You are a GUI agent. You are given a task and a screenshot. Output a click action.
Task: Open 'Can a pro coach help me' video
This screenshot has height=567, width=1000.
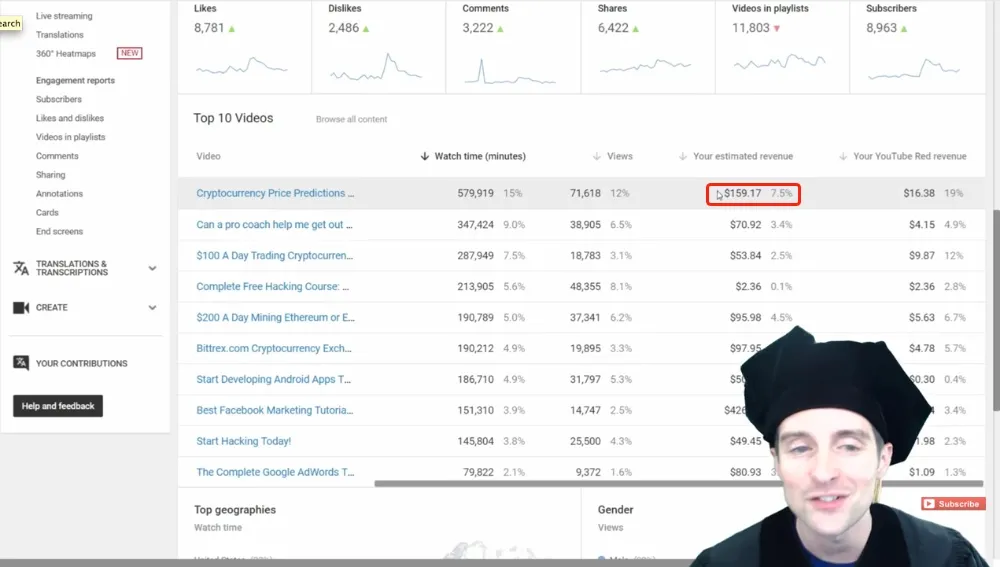[274, 225]
